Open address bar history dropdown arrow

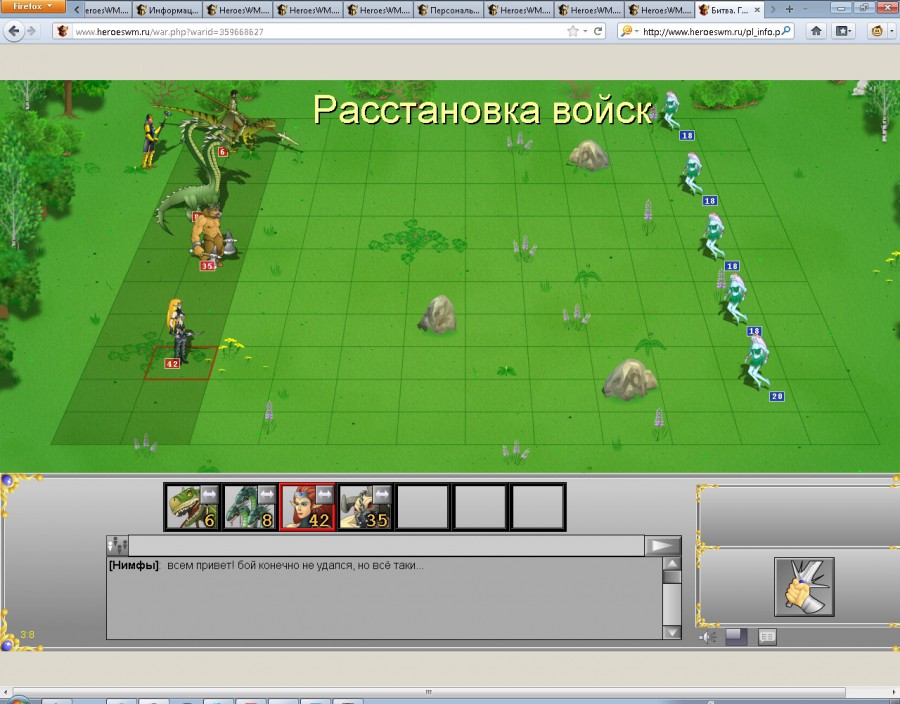click(585, 32)
